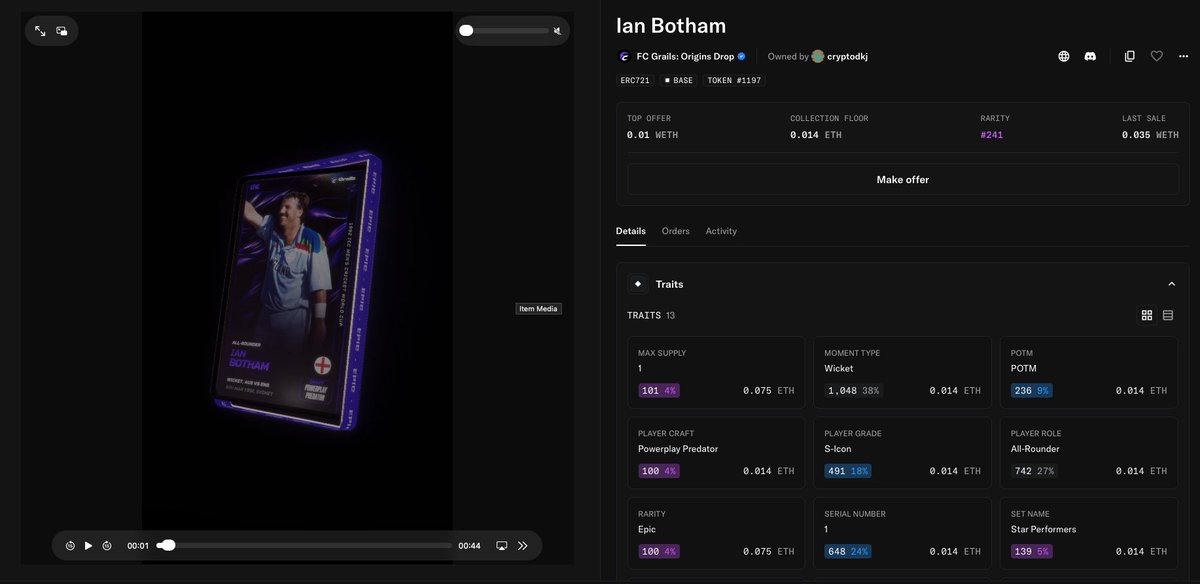
Task: Click the 101 4% badge in Max Supply
Action: coord(658,390)
